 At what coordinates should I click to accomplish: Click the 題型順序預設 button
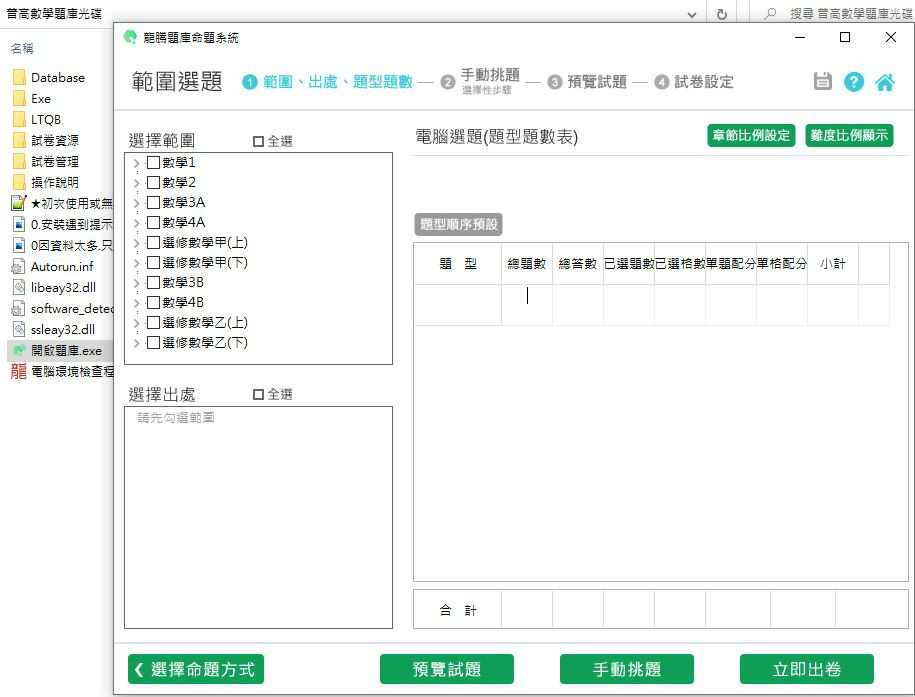coord(459,224)
